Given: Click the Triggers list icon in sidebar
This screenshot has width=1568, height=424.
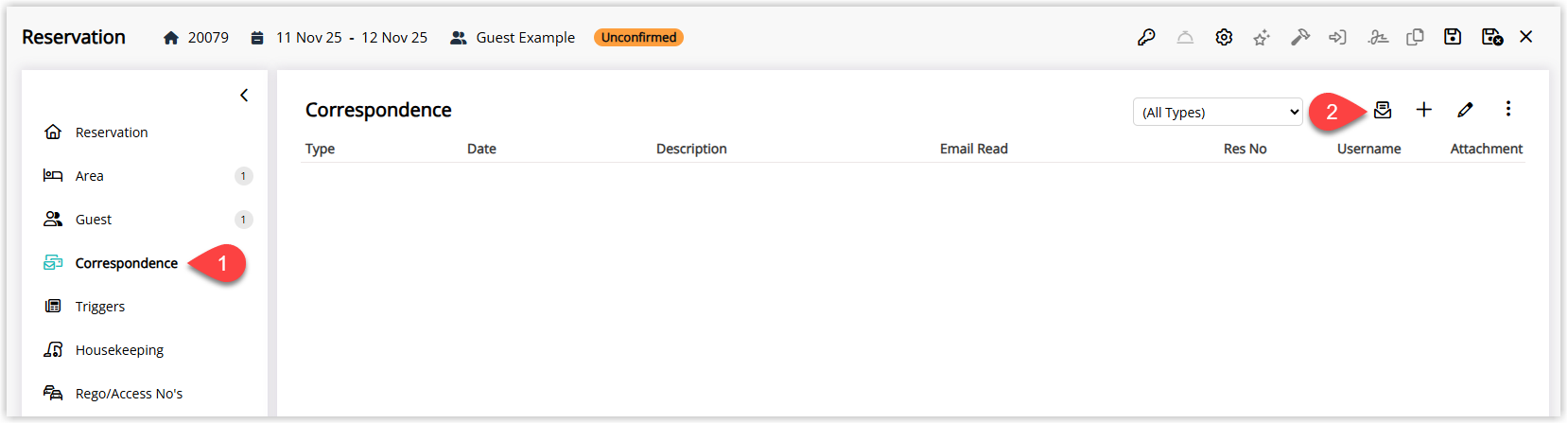Looking at the screenshot, I should pos(53,306).
